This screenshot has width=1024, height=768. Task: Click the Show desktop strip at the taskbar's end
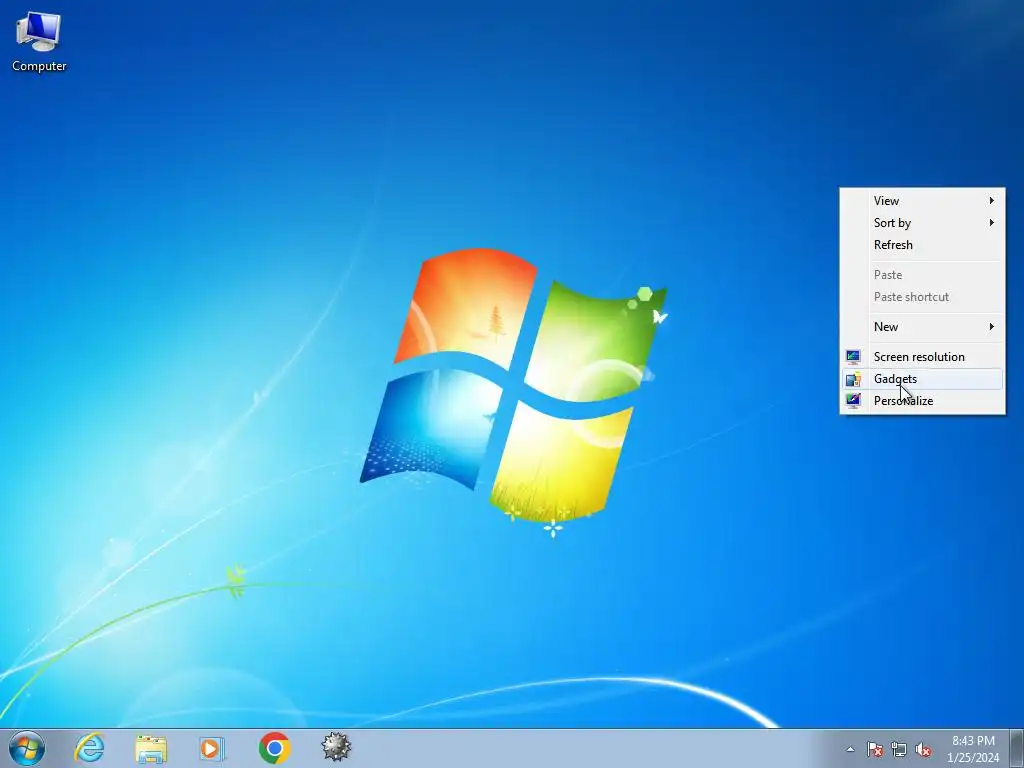pyautogui.click(x=1017, y=748)
